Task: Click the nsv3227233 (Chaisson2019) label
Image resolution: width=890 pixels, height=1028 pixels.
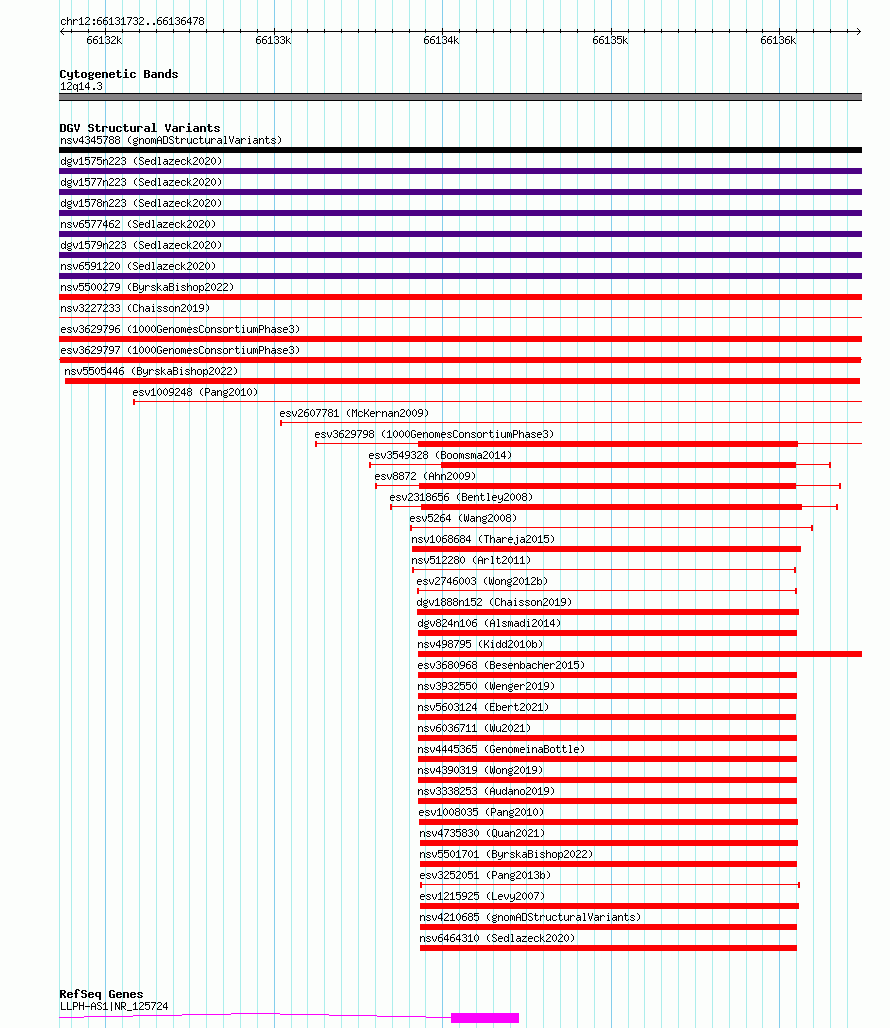Action: pyautogui.click(x=135, y=308)
